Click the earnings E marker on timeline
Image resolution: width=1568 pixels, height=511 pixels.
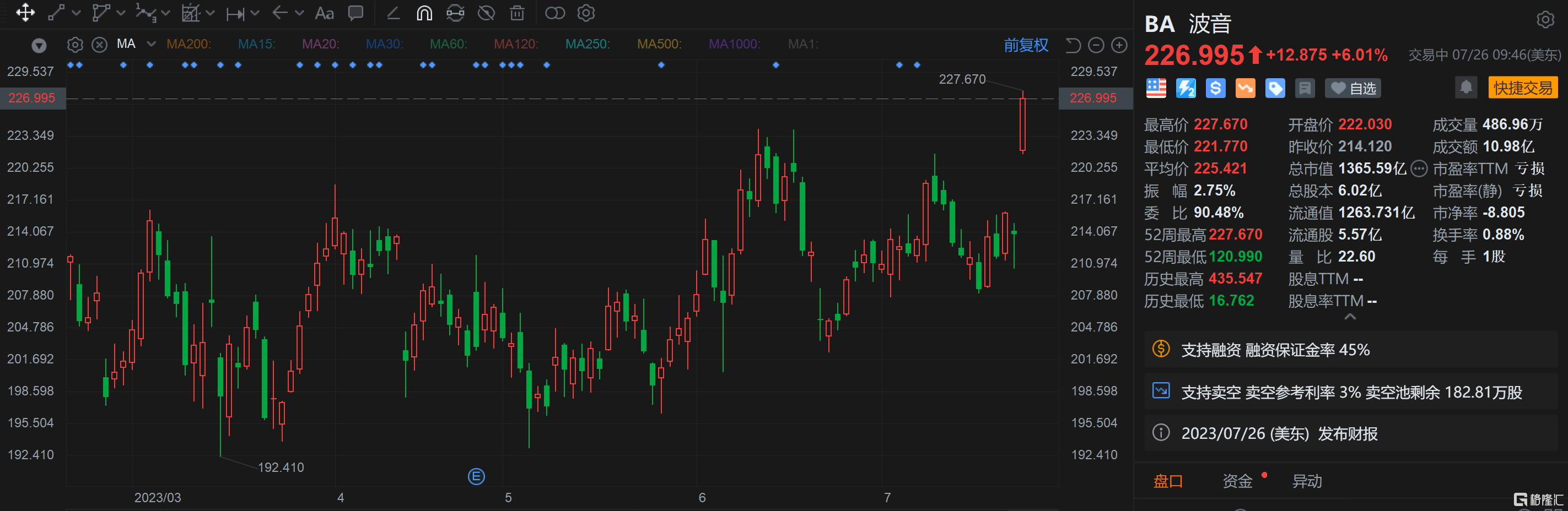[476, 476]
